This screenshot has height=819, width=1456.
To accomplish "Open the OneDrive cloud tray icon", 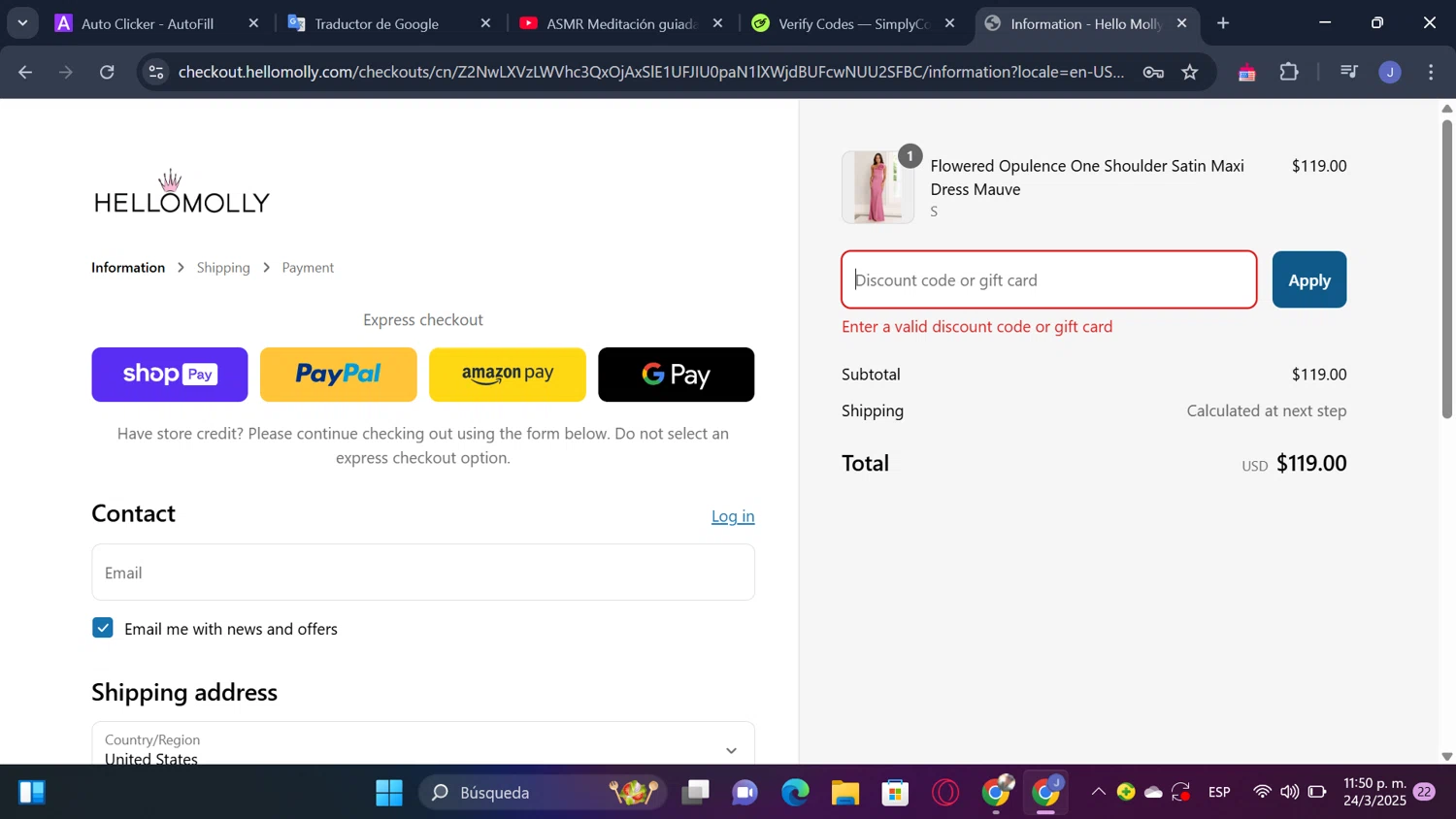I will [x=1153, y=793].
